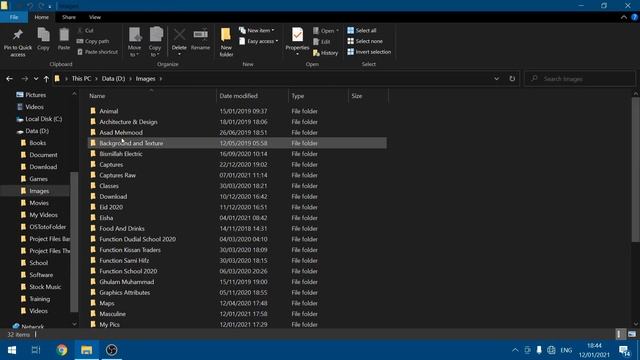
Task: Go up one folder level
Action: 46,79
